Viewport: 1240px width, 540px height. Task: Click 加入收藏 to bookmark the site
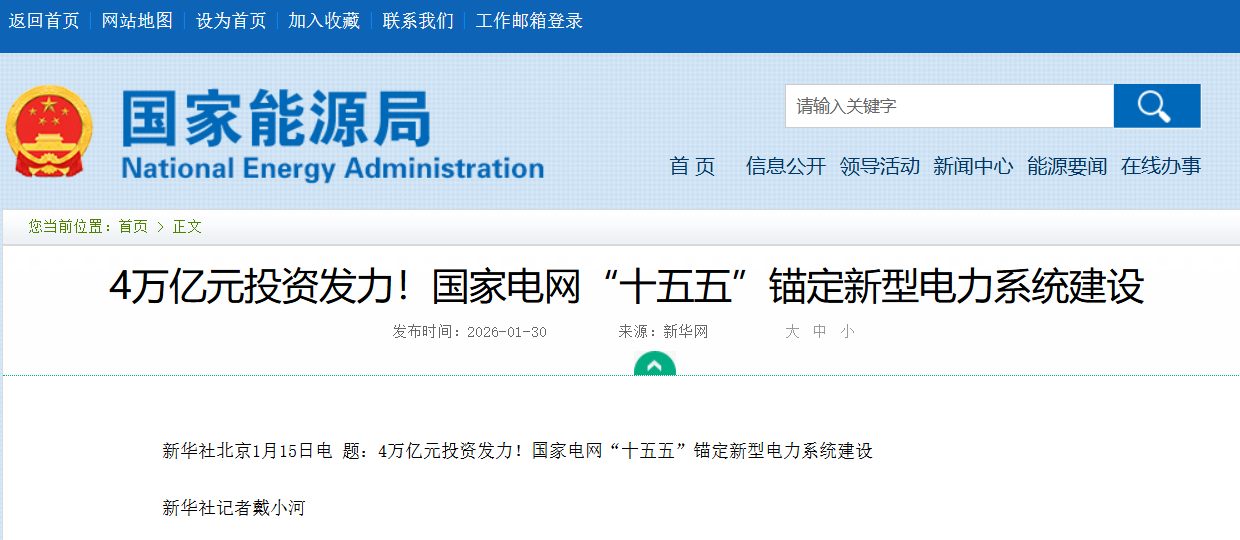324,21
